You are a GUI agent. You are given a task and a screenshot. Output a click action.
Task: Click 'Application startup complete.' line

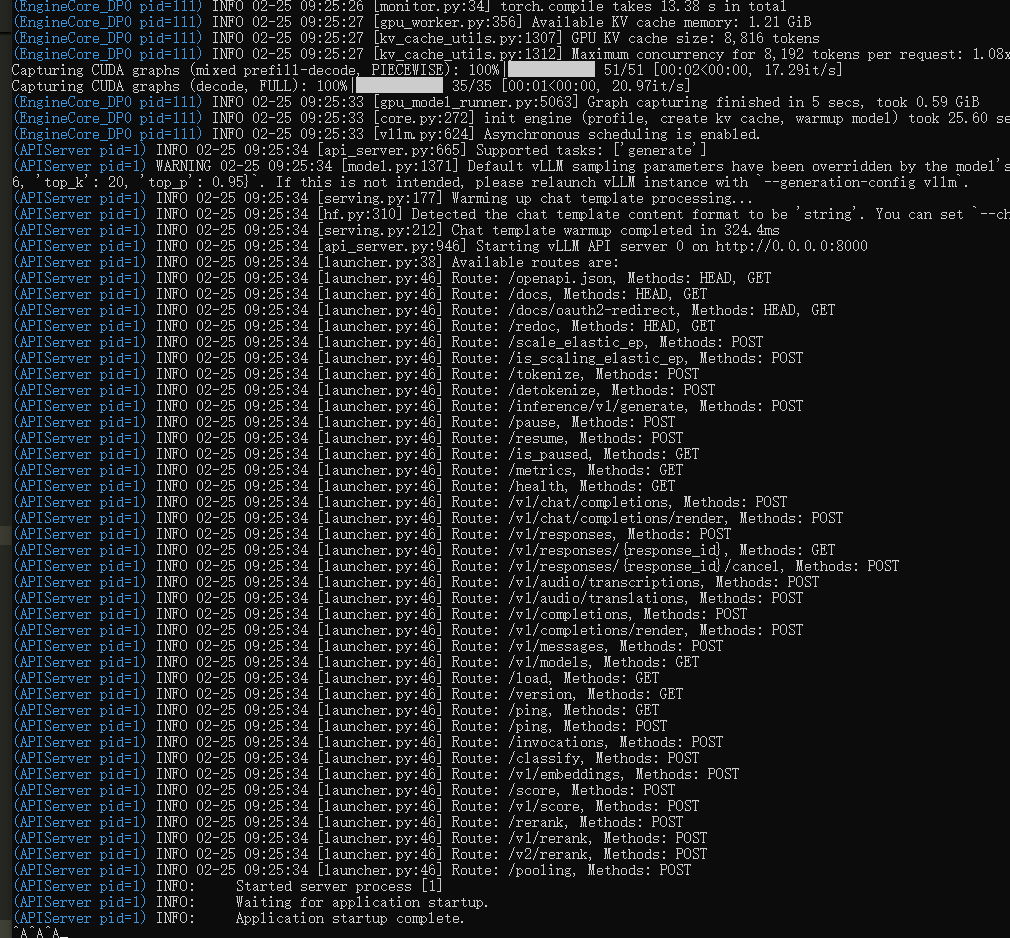tap(350, 919)
